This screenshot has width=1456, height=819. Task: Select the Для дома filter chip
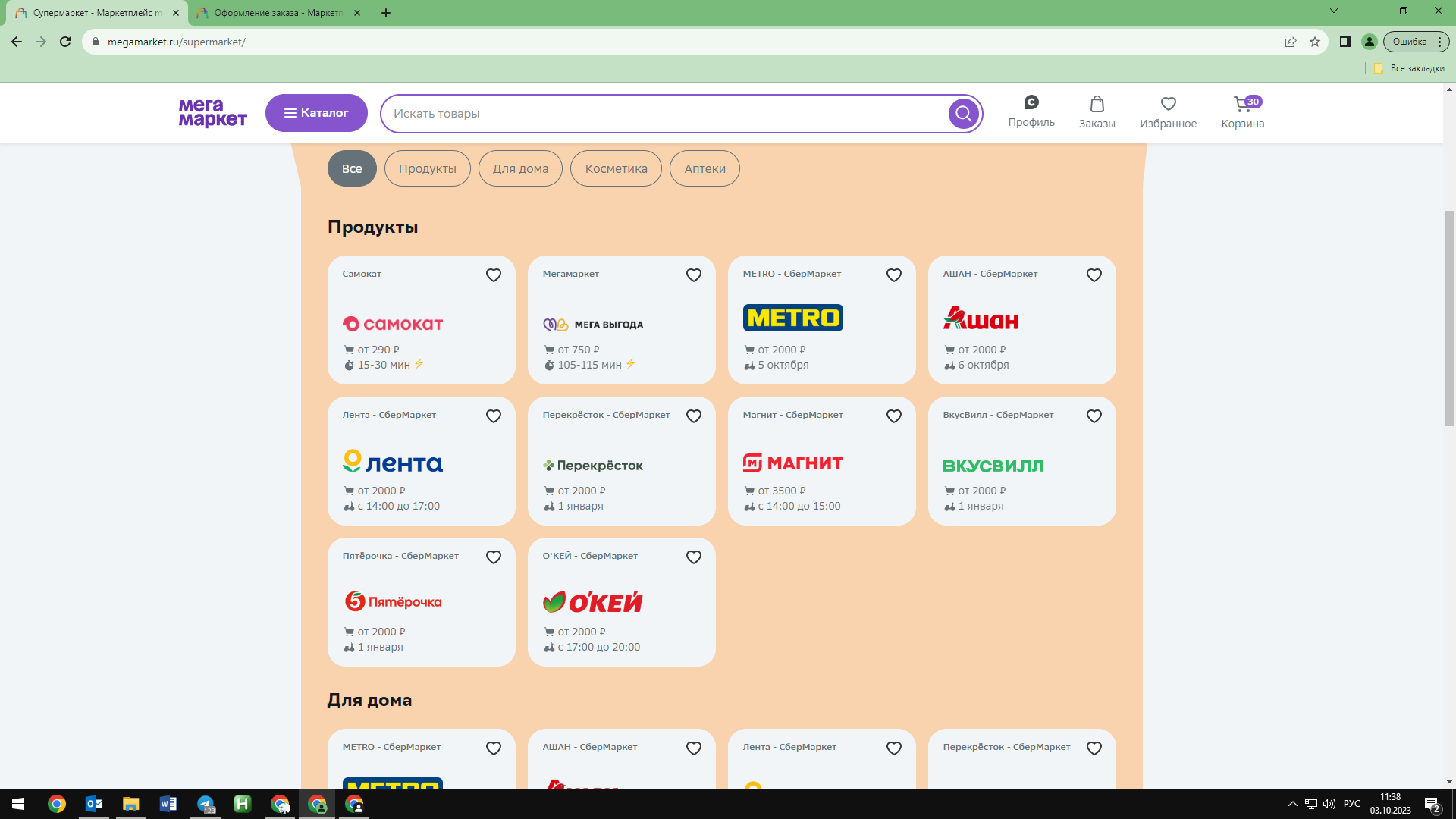pos(520,168)
